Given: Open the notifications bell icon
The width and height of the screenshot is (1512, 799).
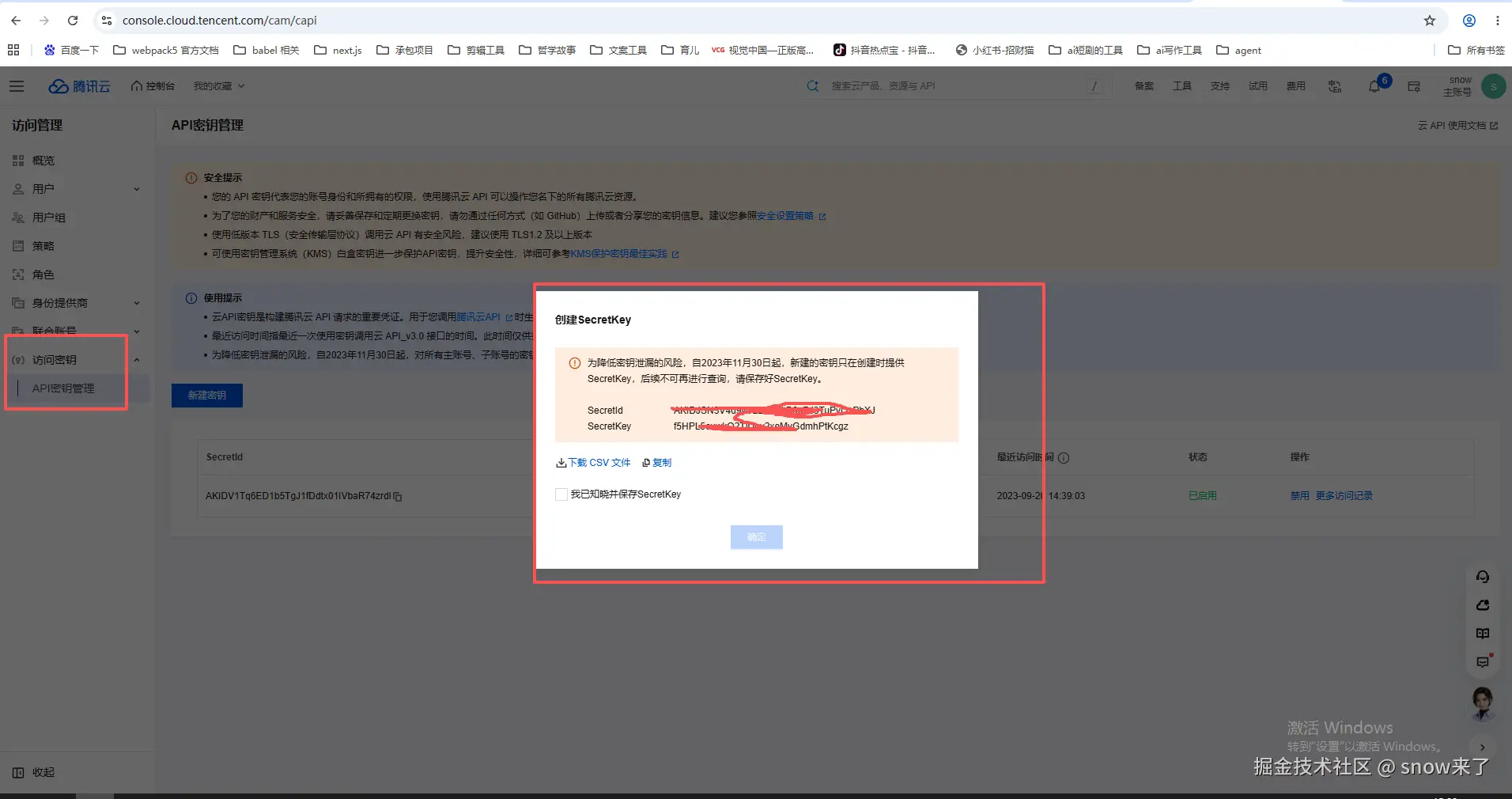Looking at the screenshot, I should (1374, 86).
